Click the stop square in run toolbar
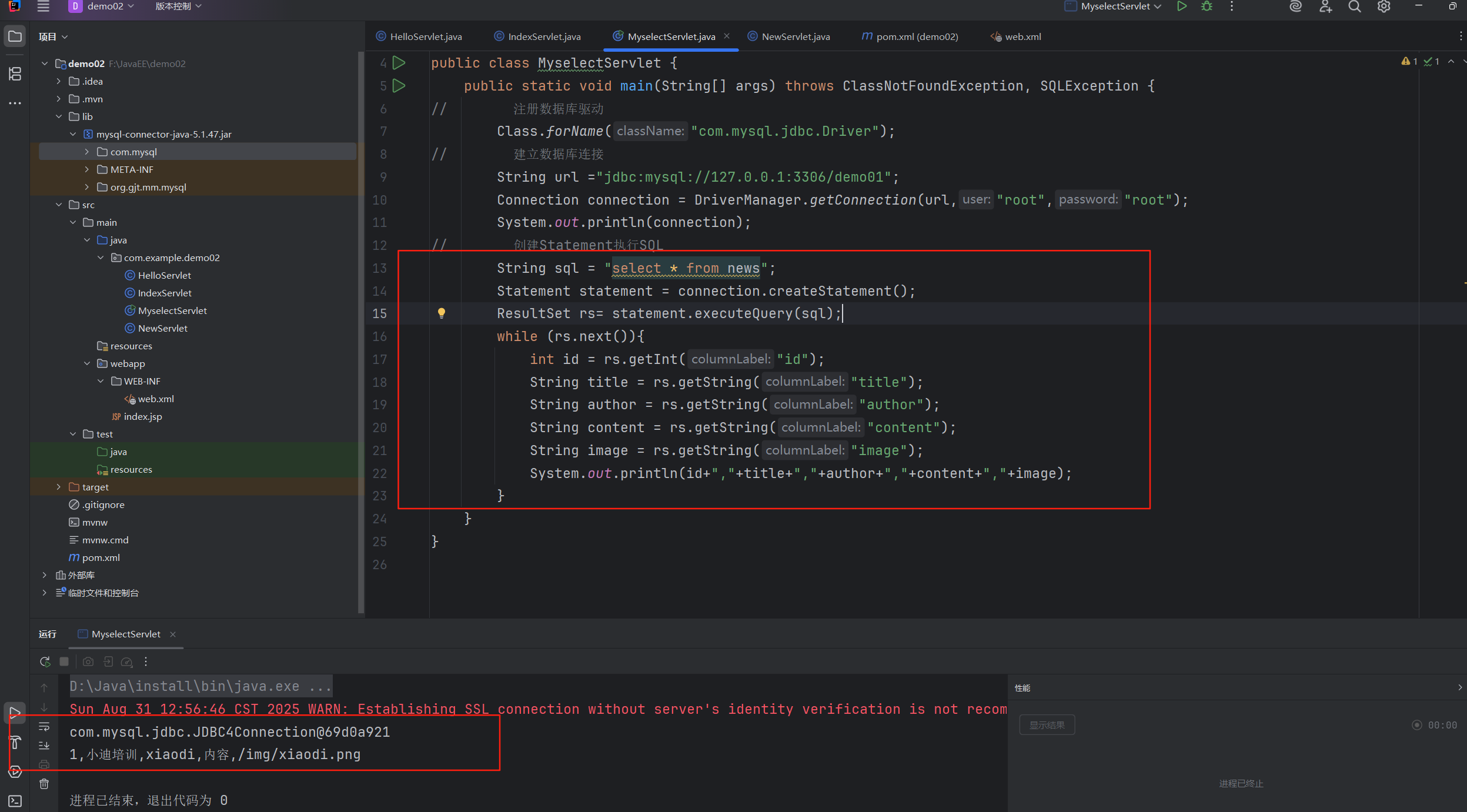The height and width of the screenshot is (812, 1467). click(64, 661)
